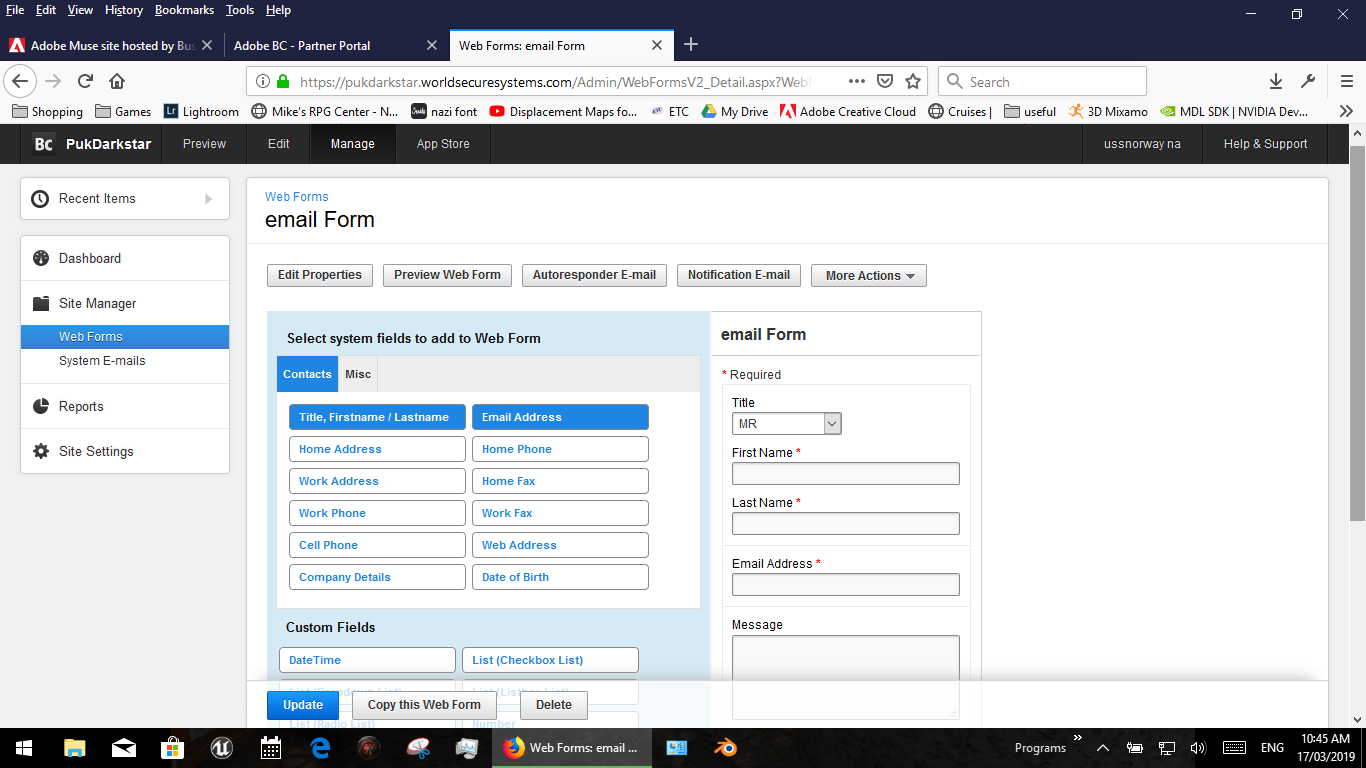Click the site info icon in address bar
This screenshot has width=1366, height=768.
[262, 82]
